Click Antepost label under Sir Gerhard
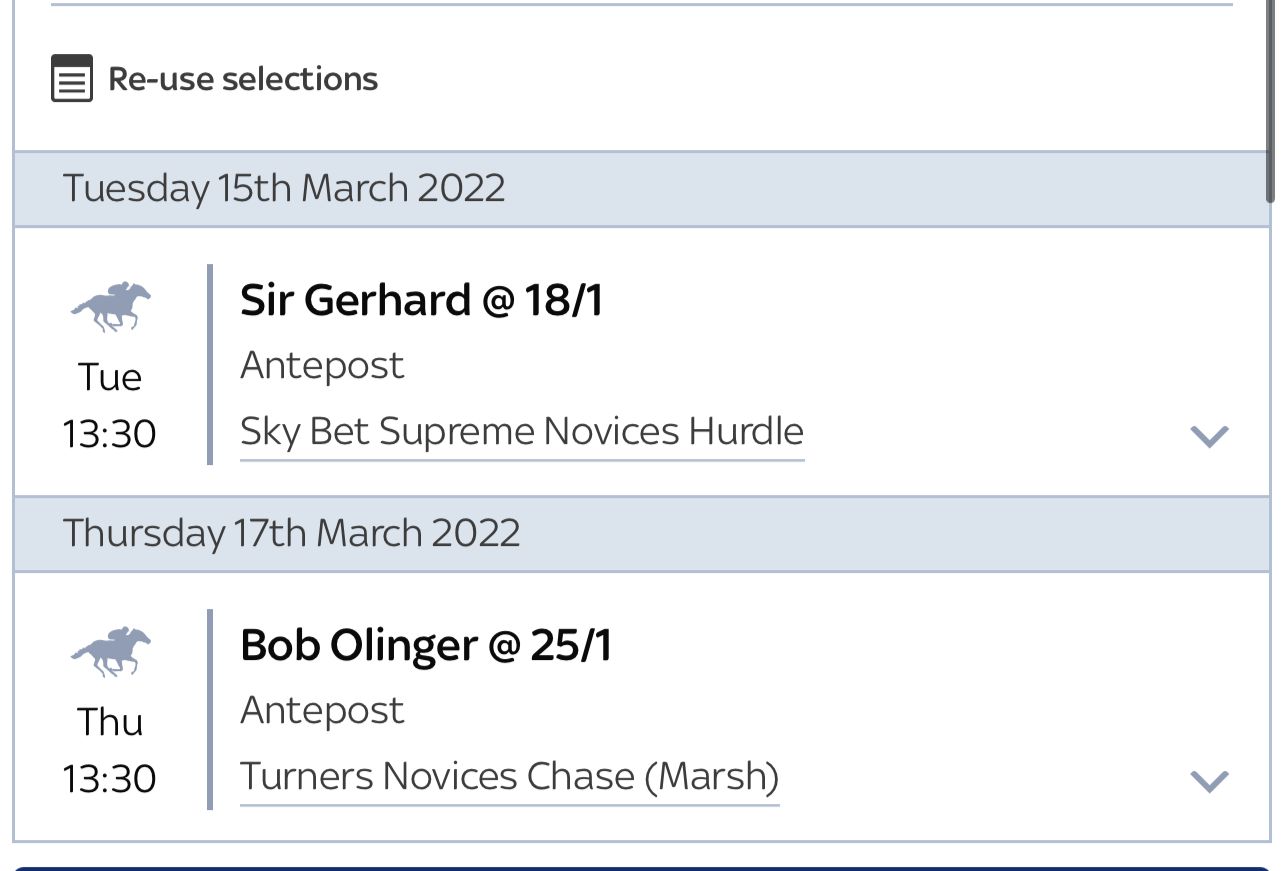 click(322, 365)
